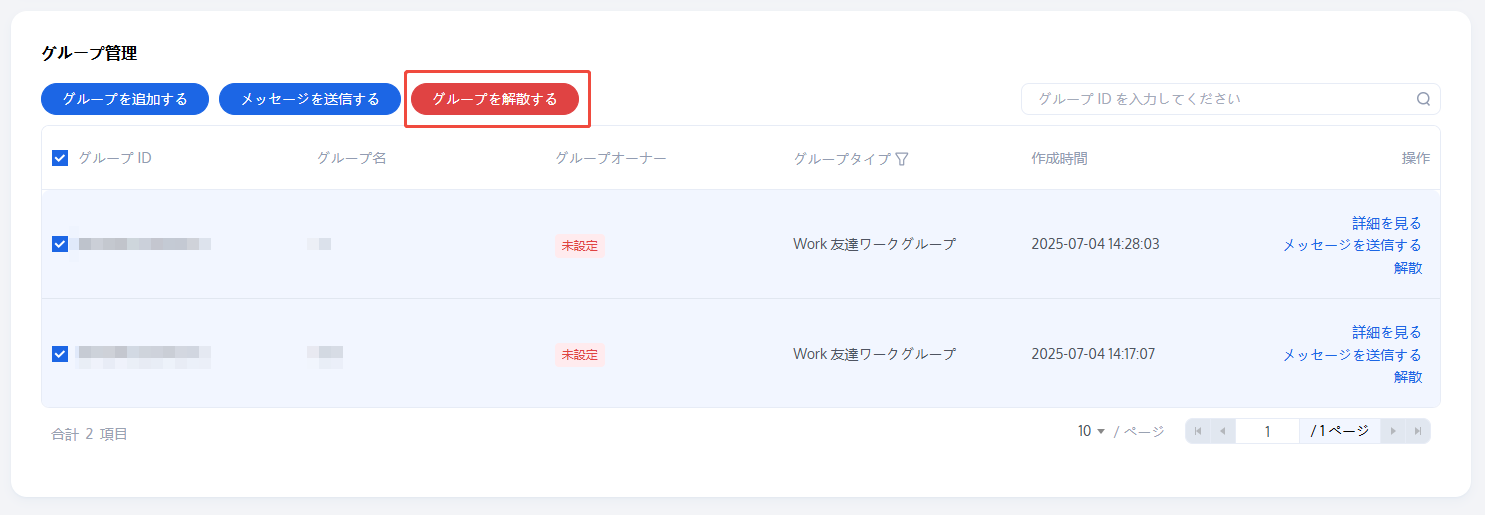Click メッセージを送信する link in 14:28:03 row

coord(1352,245)
